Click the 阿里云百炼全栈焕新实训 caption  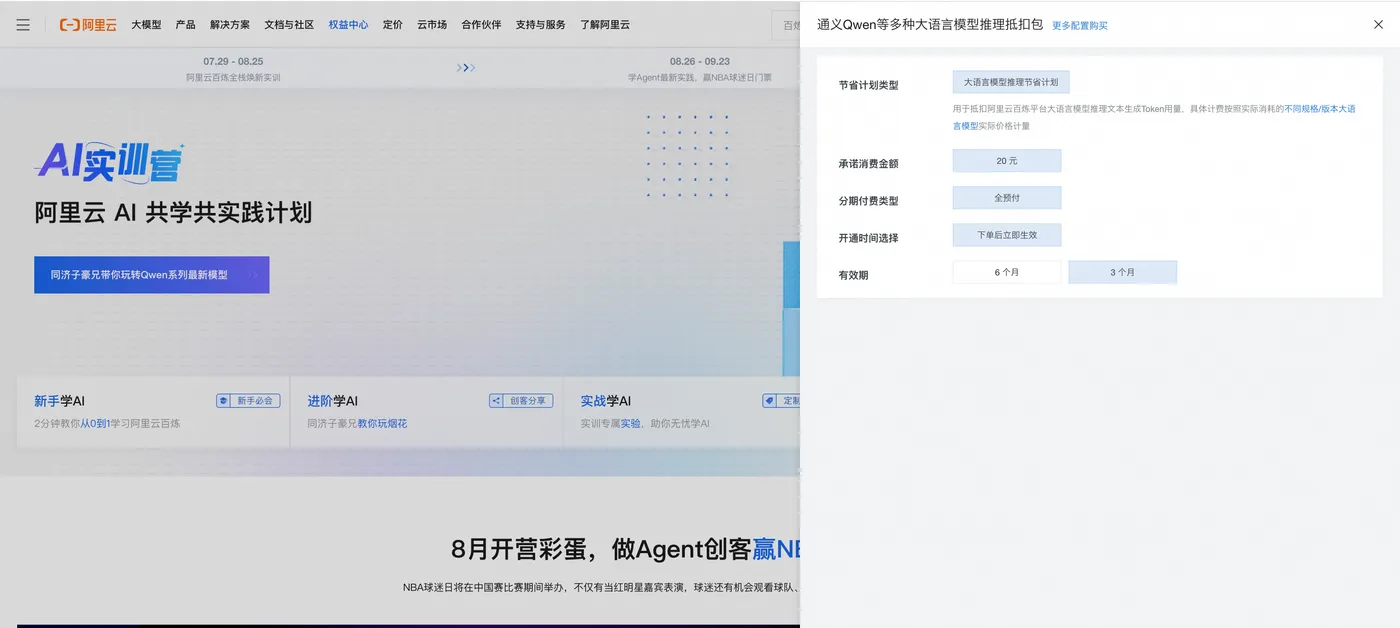[x=233, y=77]
